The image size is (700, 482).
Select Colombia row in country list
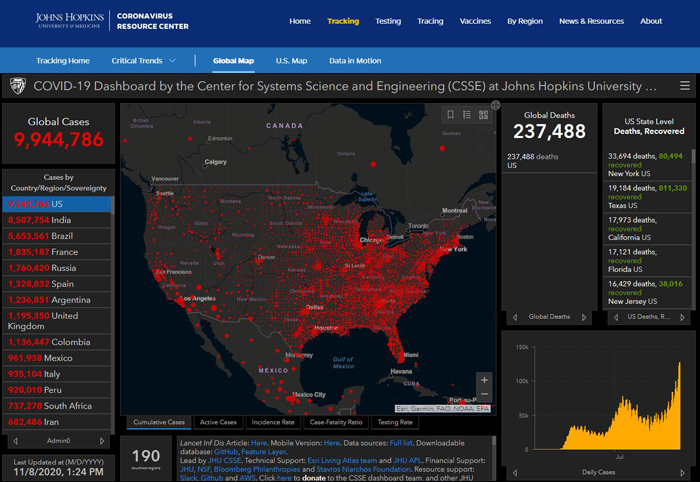[57, 342]
